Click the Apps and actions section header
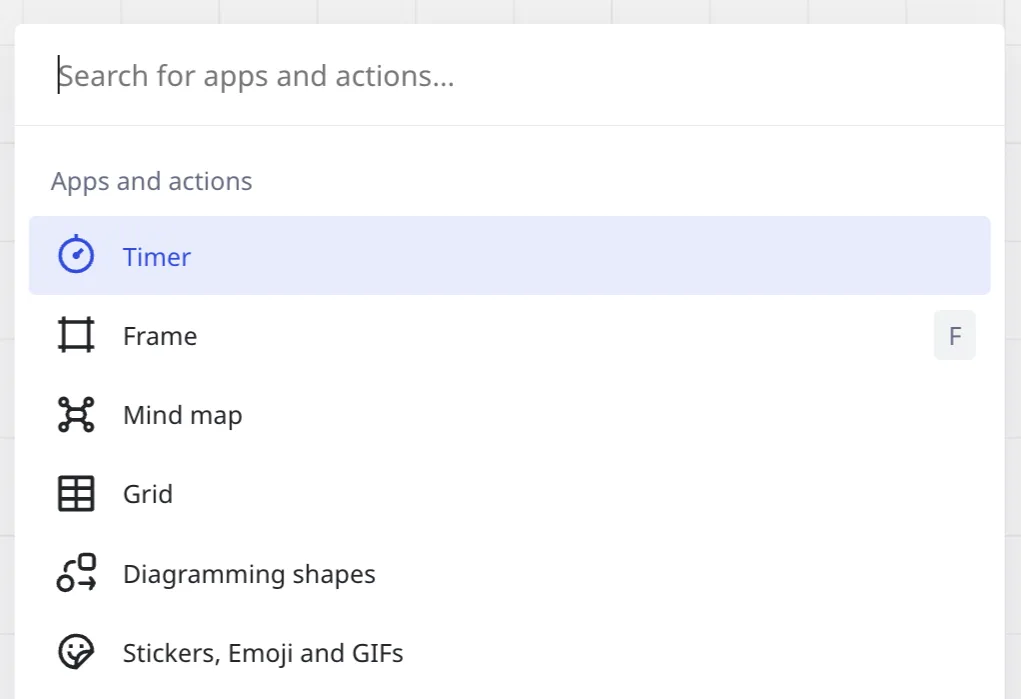This screenshot has height=699, width=1021. tap(152, 181)
